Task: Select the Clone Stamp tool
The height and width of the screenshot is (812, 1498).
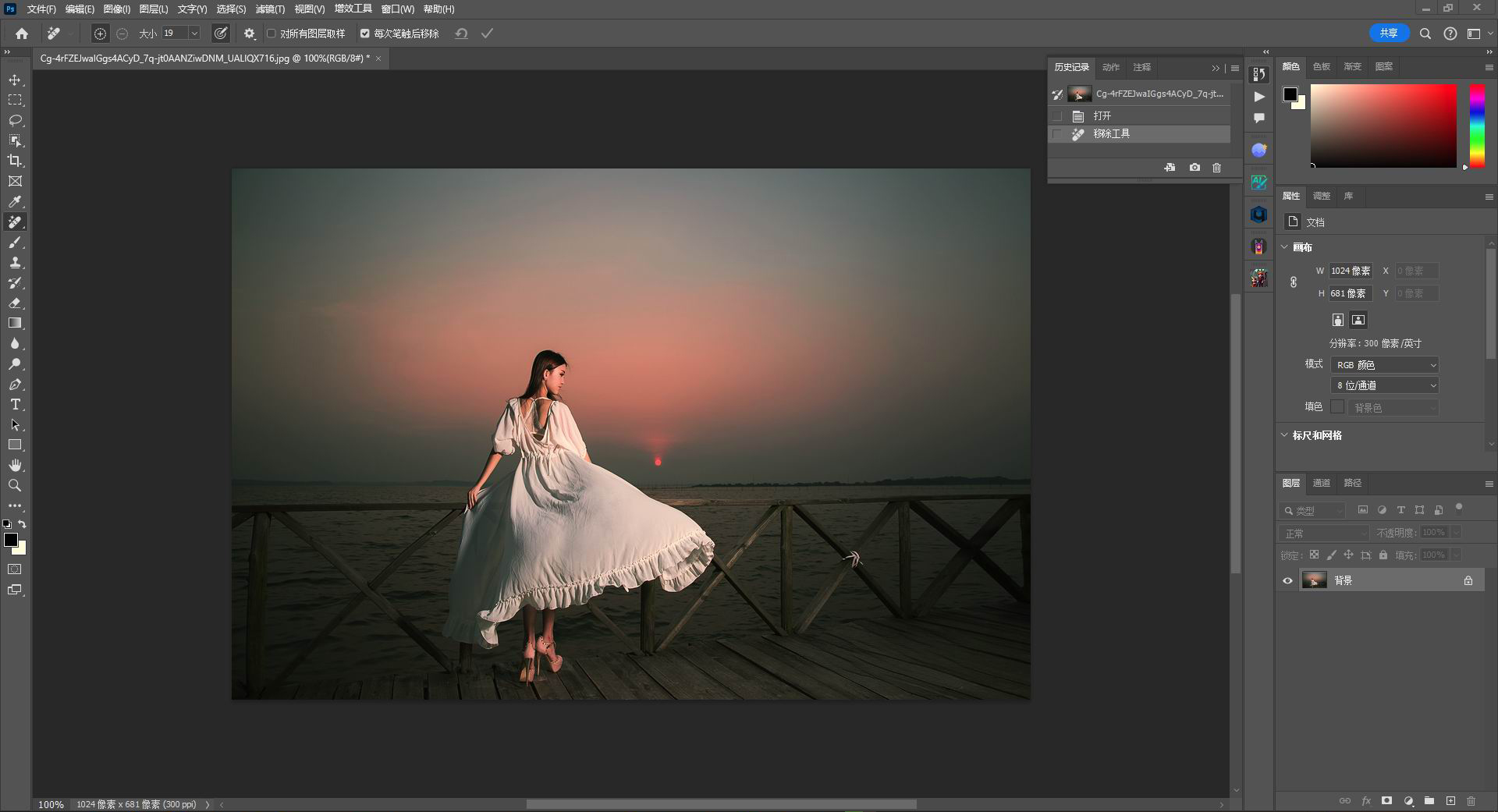Action: (15, 263)
